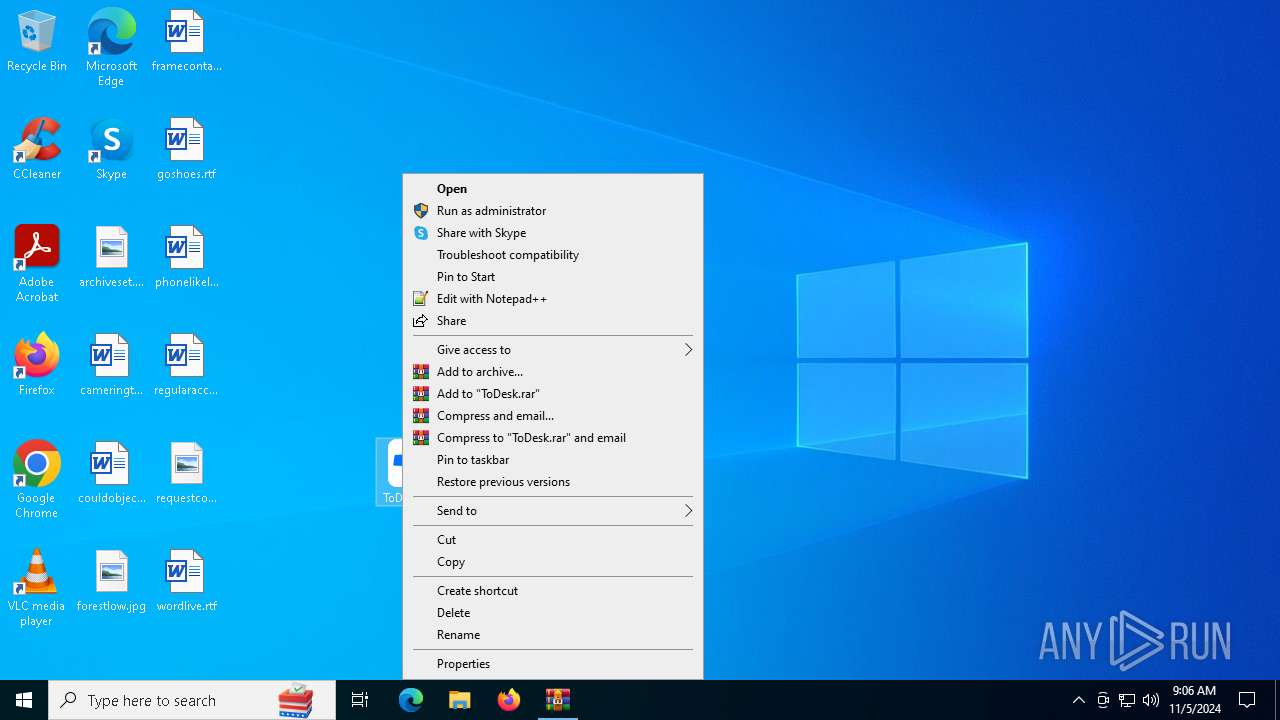Select the forestlow.jpg image file
Screen dimensions: 1280x720
111,582
